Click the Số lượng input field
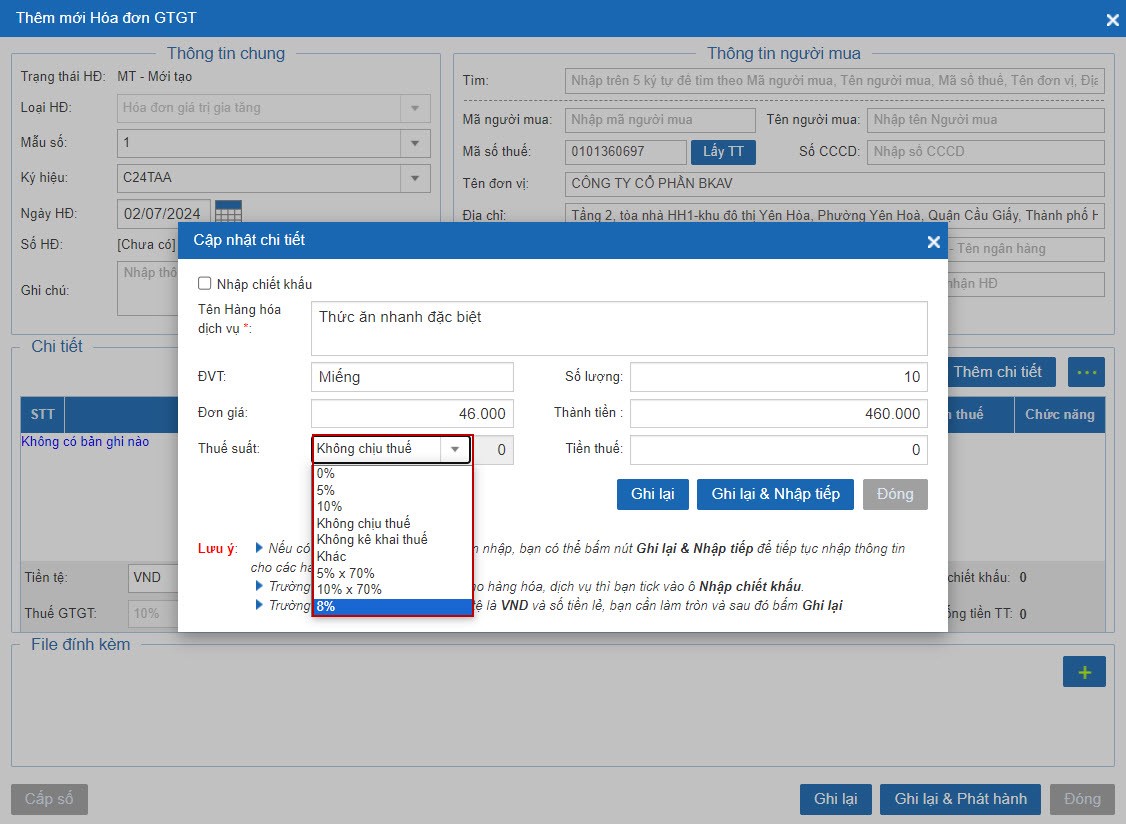Viewport: 1126px width, 824px height. pyautogui.click(x=777, y=377)
